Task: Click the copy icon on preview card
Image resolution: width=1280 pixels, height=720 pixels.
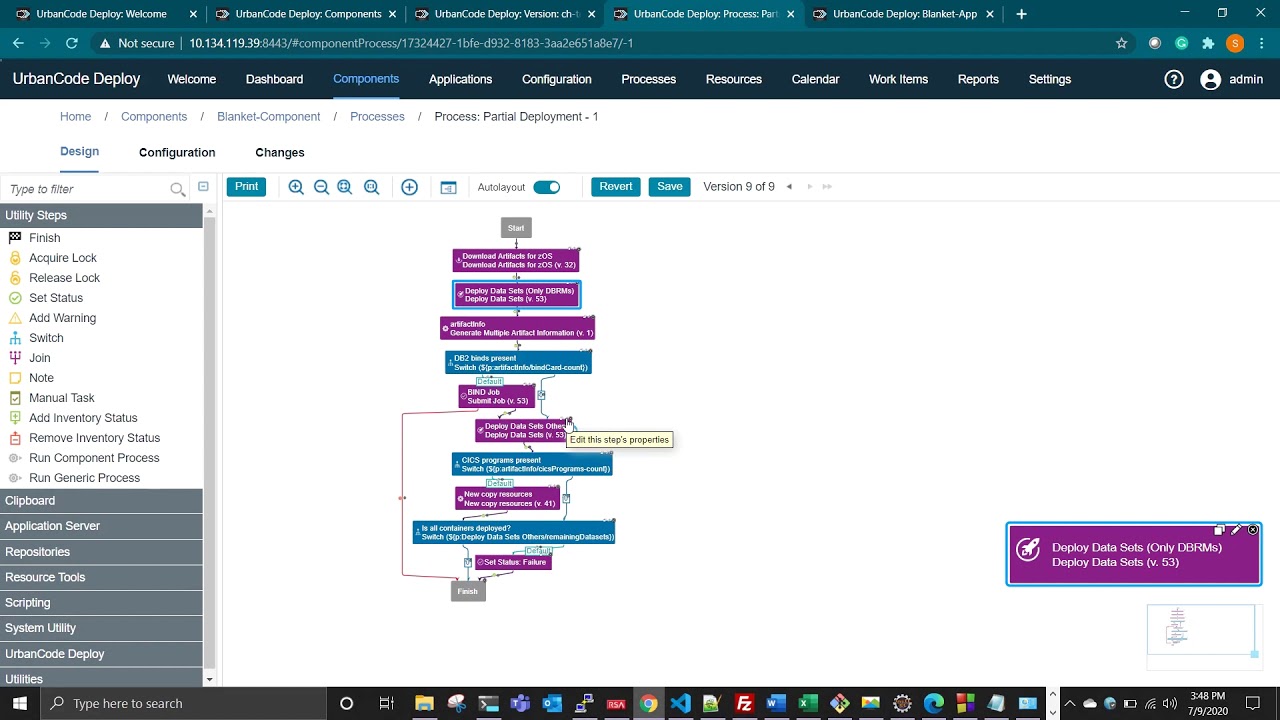Action: (1220, 530)
